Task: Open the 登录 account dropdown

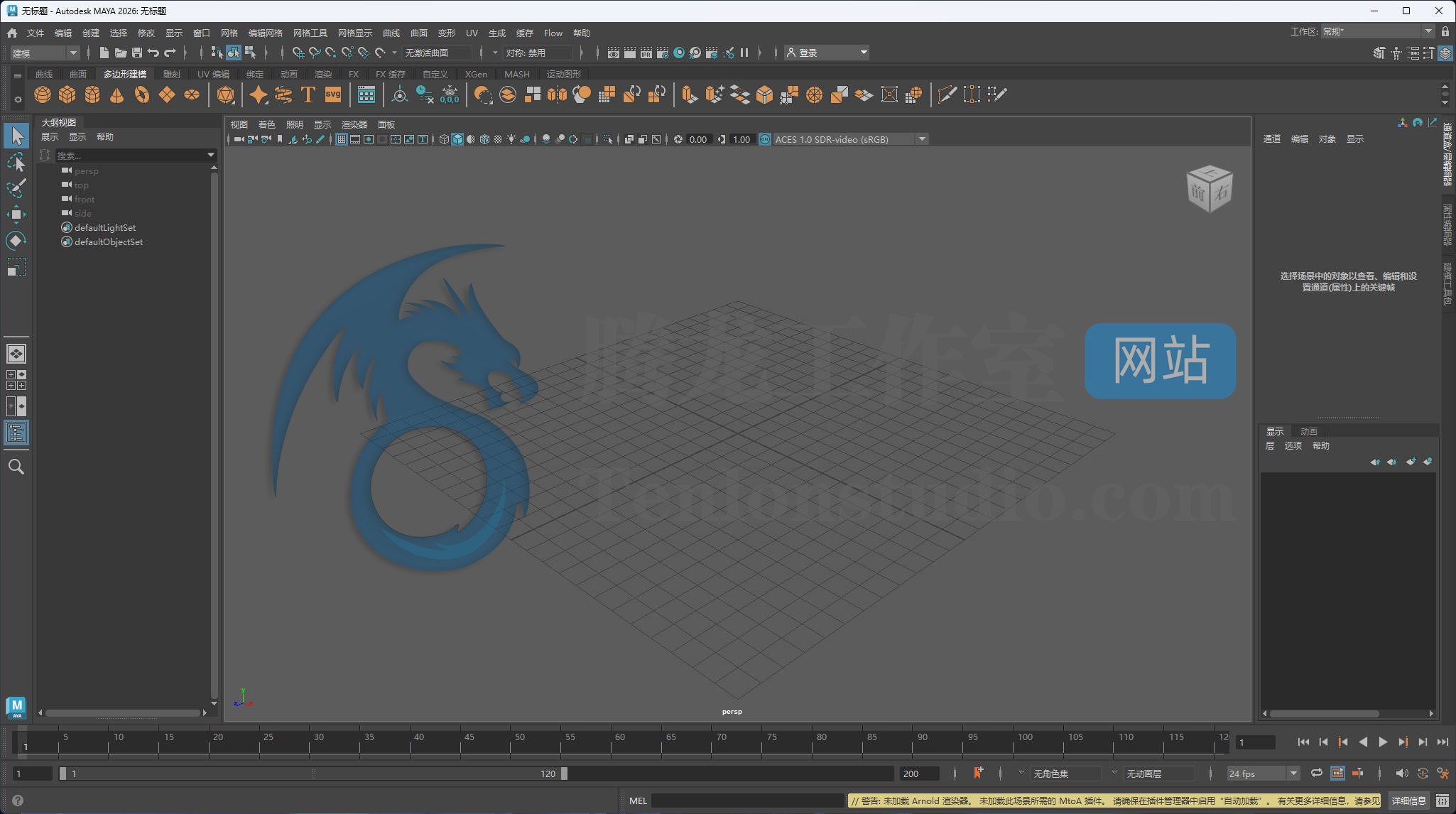Action: pos(827,53)
